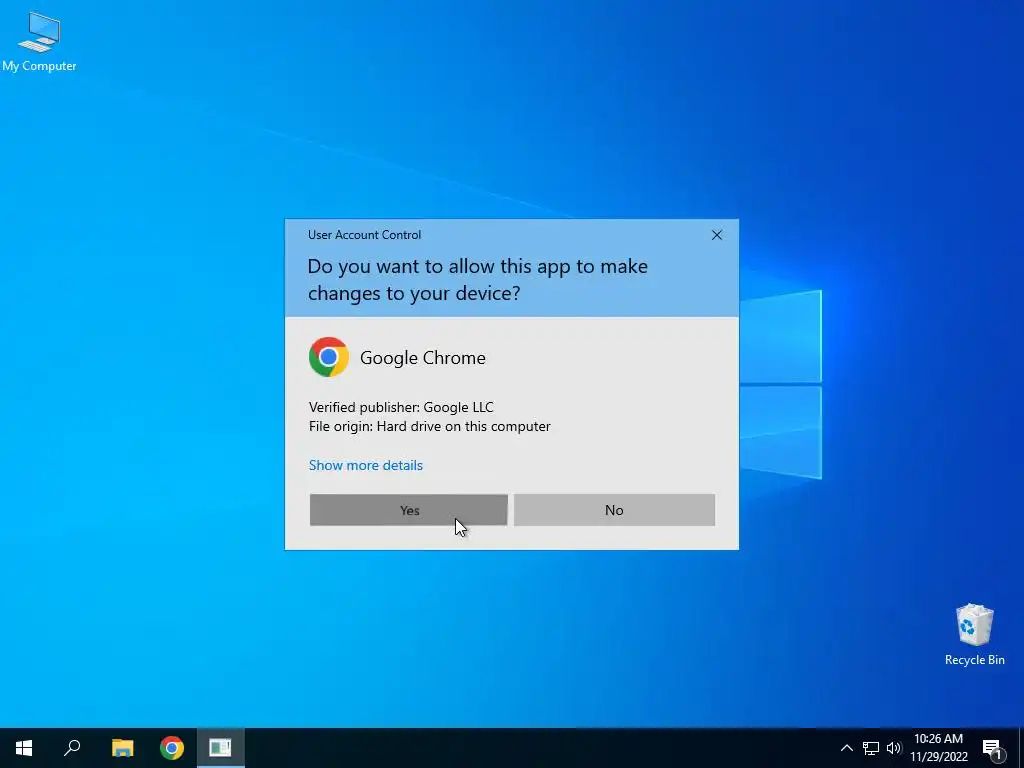
Task: Click the Google Chrome app name text
Action: point(423,358)
